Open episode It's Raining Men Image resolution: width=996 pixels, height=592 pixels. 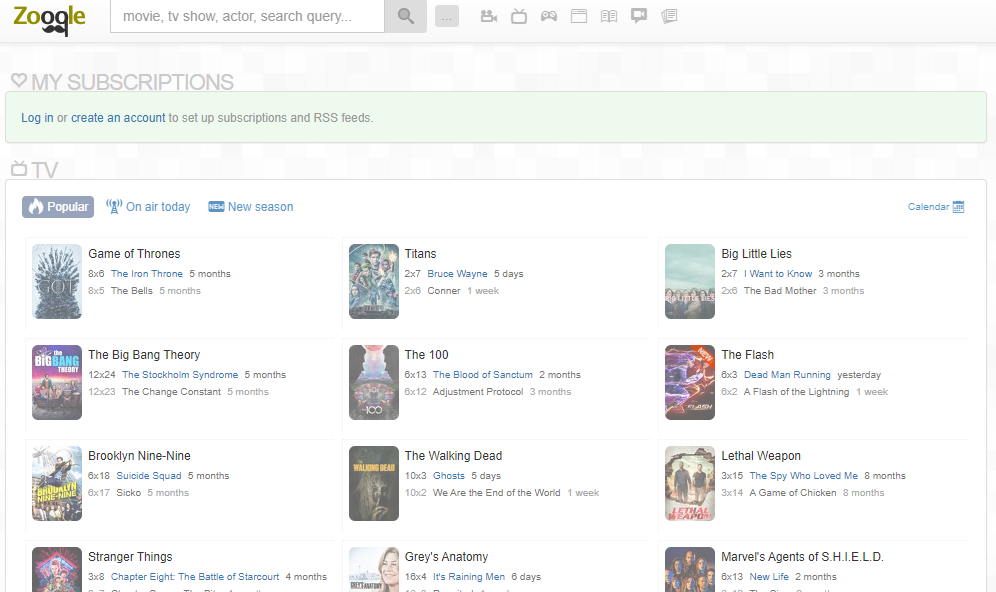469,577
